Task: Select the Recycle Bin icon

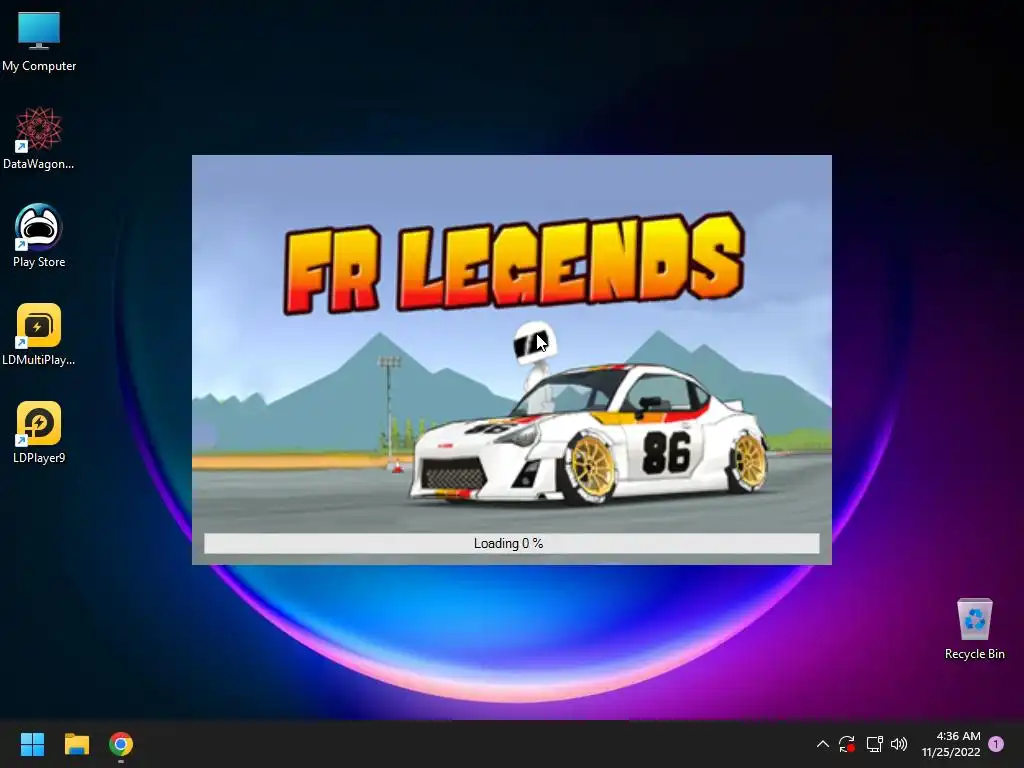Action: click(974, 629)
